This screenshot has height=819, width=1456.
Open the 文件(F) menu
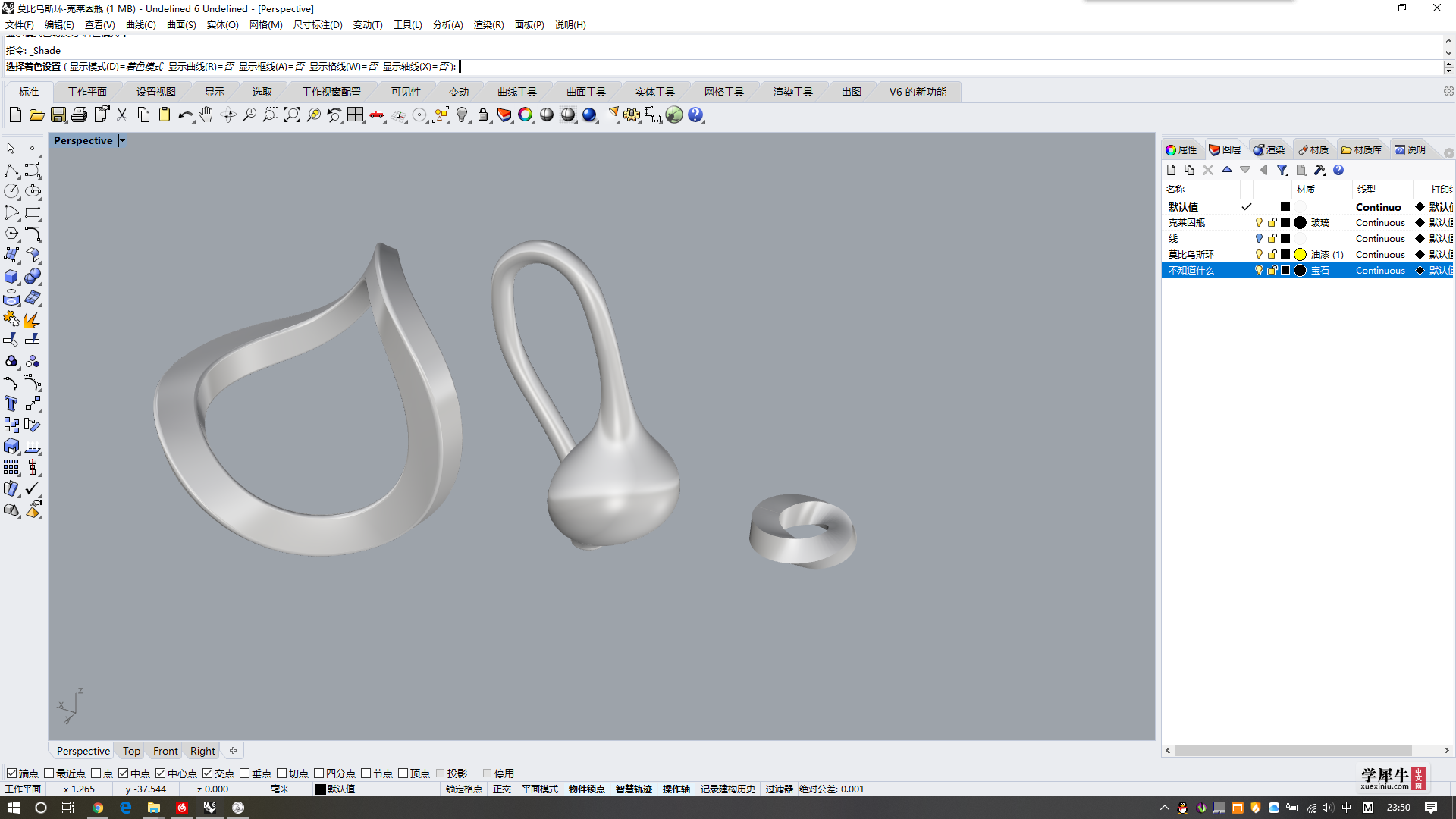coord(20,25)
